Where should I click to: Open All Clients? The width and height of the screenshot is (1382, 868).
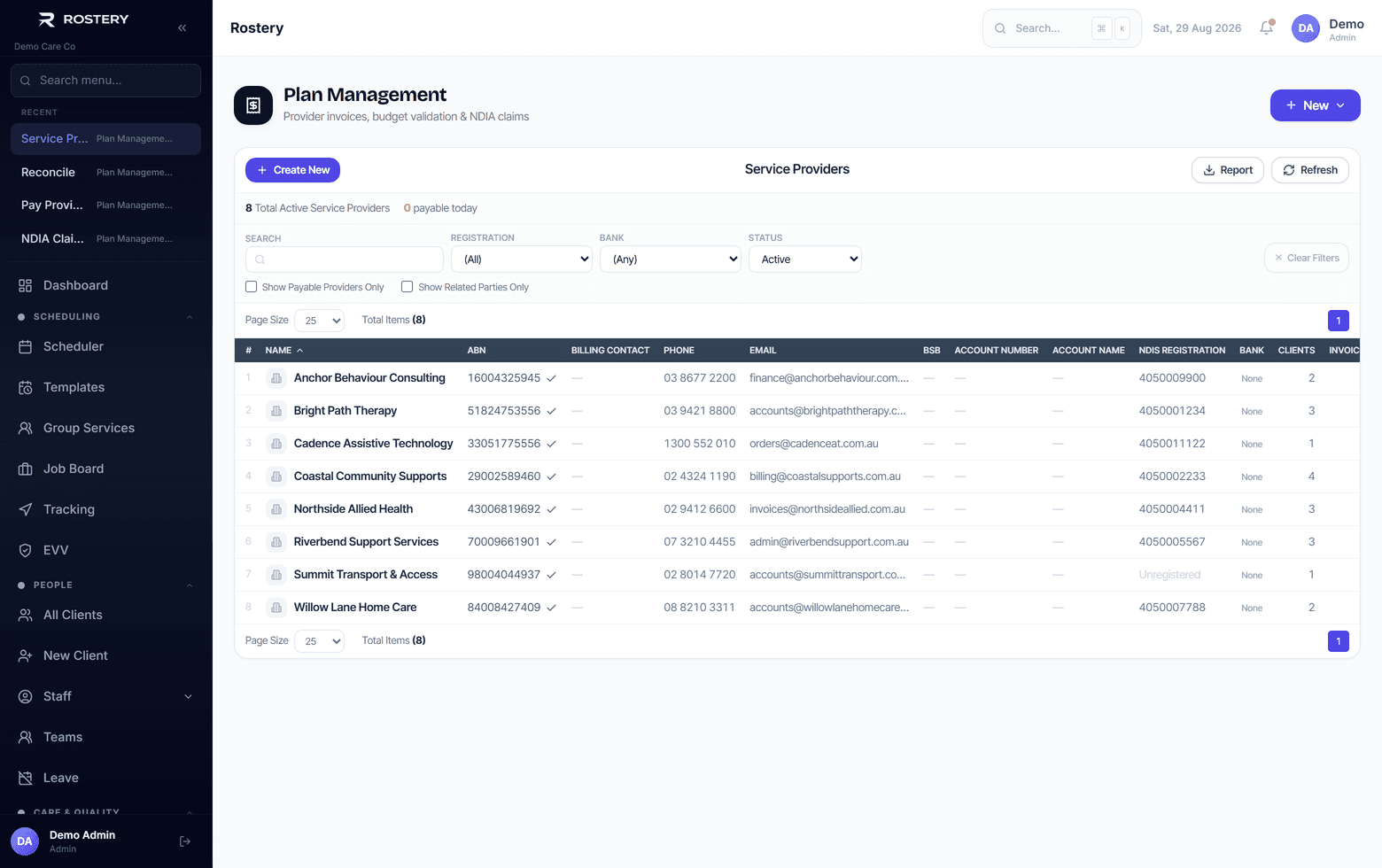click(106, 615)
